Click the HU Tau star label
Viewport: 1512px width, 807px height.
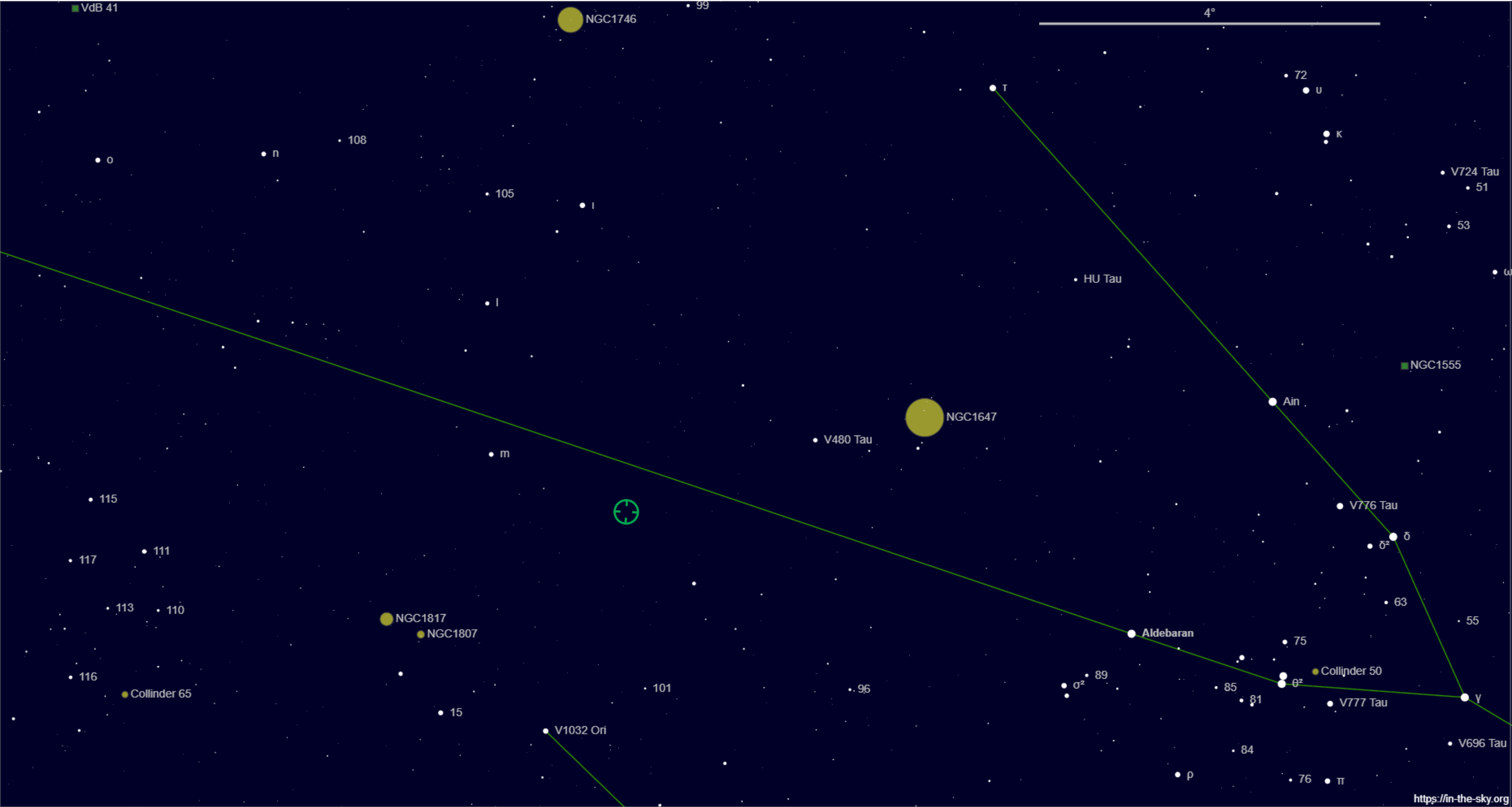click(1102, 279)
